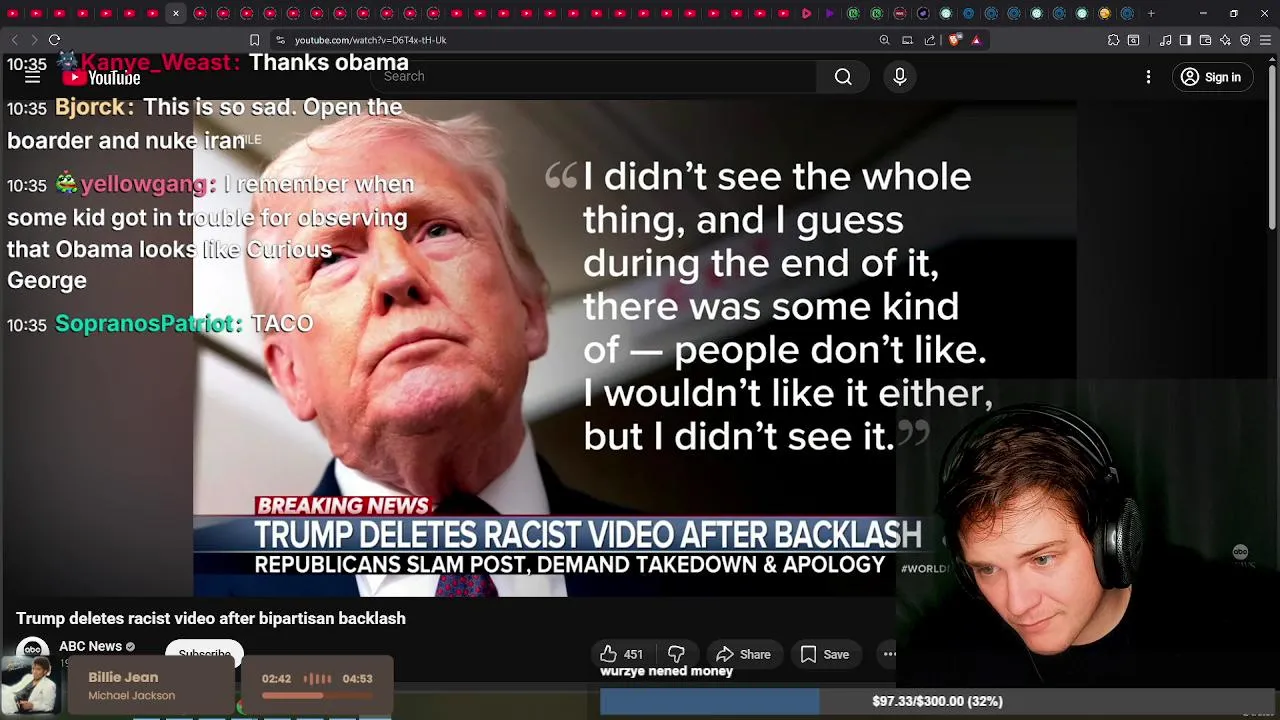The image size is (1280, 720).
Task: Open Brave Rewards triangle icon
Action: point(977,40)
